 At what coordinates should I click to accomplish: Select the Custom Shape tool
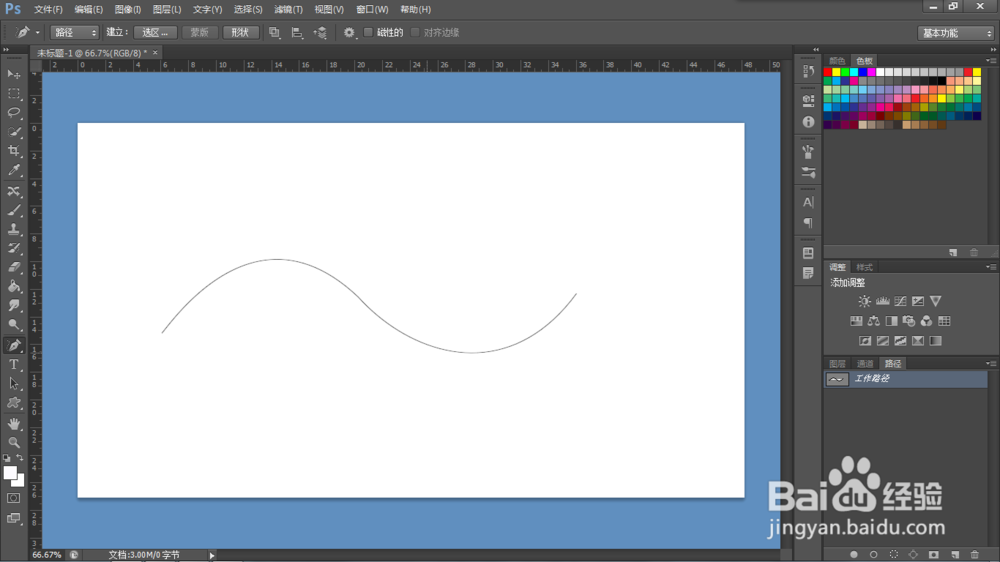[x=13, y=403]
